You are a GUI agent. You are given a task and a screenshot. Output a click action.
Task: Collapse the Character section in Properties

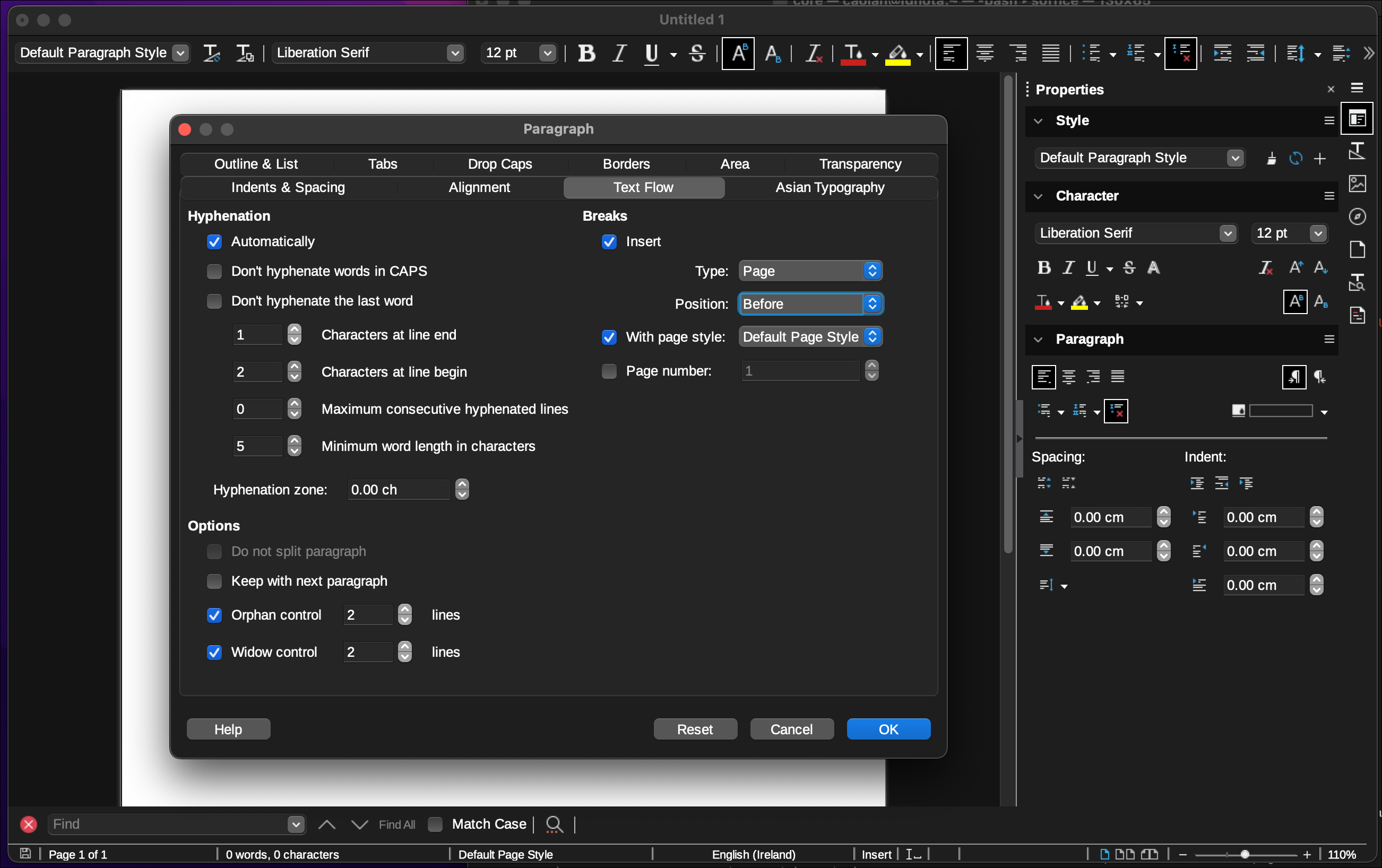click(1038, 196)
